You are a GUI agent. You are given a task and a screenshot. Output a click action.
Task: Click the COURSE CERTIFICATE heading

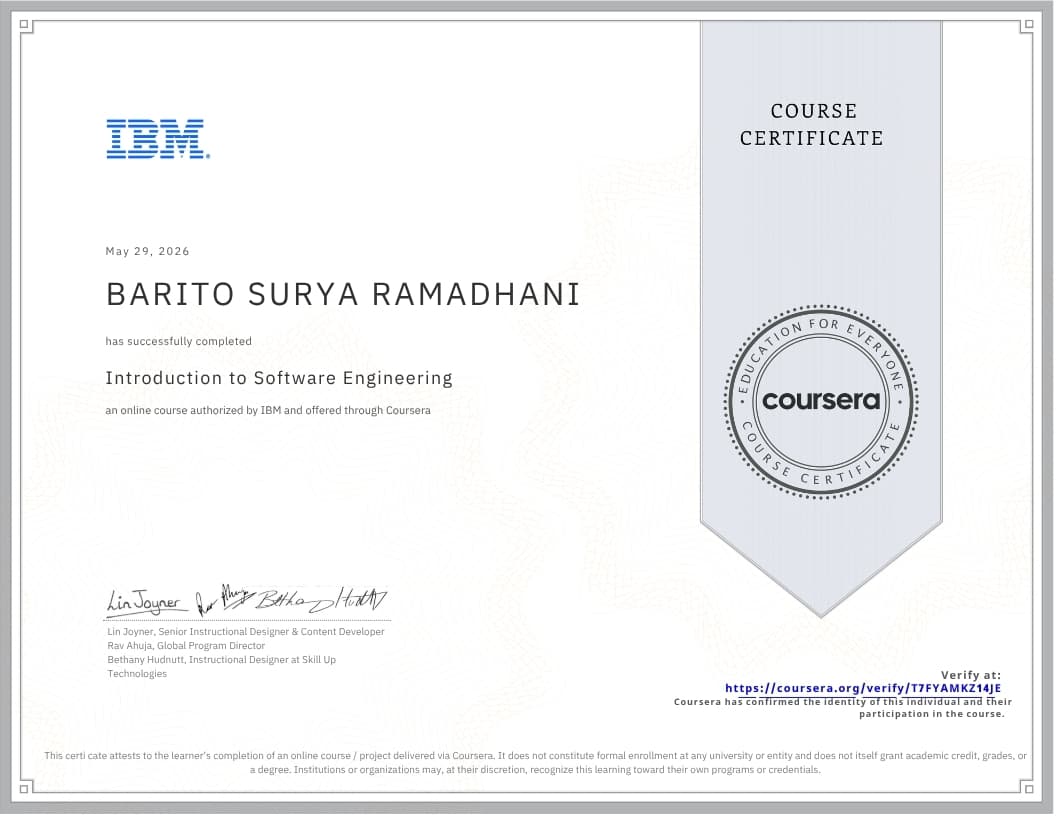pos(812,125)
